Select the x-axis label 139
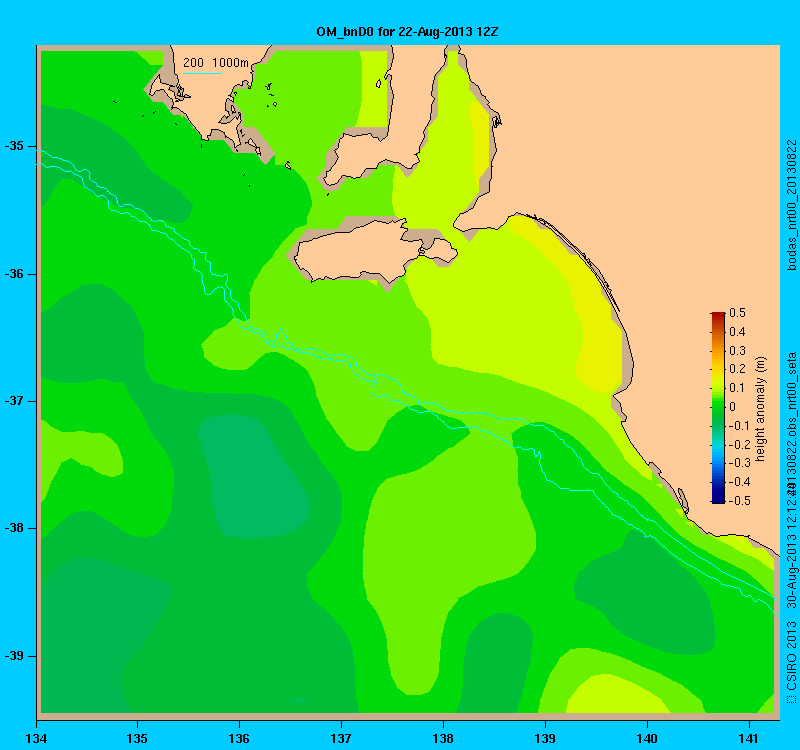Viewport: 800px width, 750px height. point(545,739)
